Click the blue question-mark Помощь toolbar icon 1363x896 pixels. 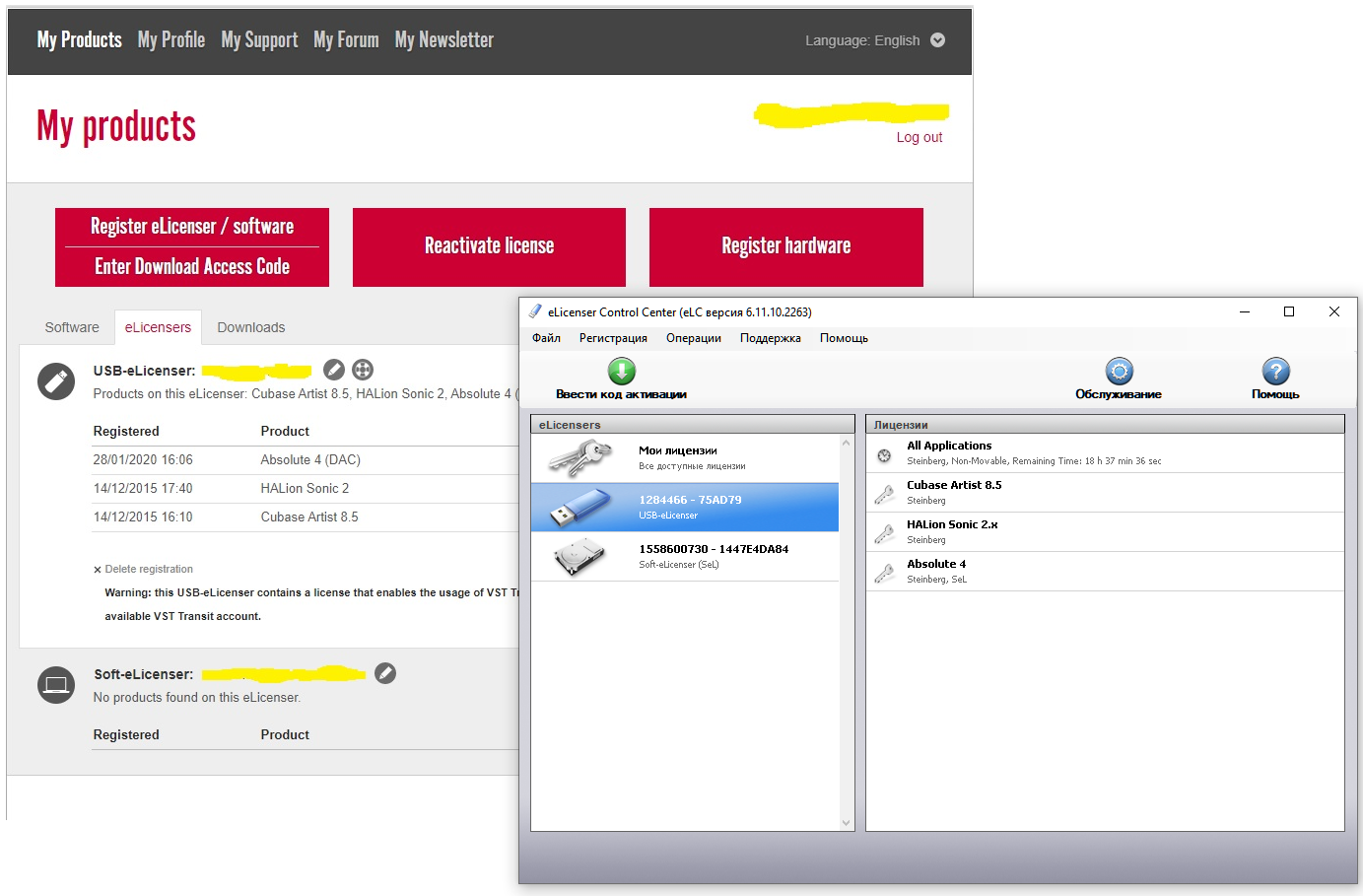point(1275,372)
